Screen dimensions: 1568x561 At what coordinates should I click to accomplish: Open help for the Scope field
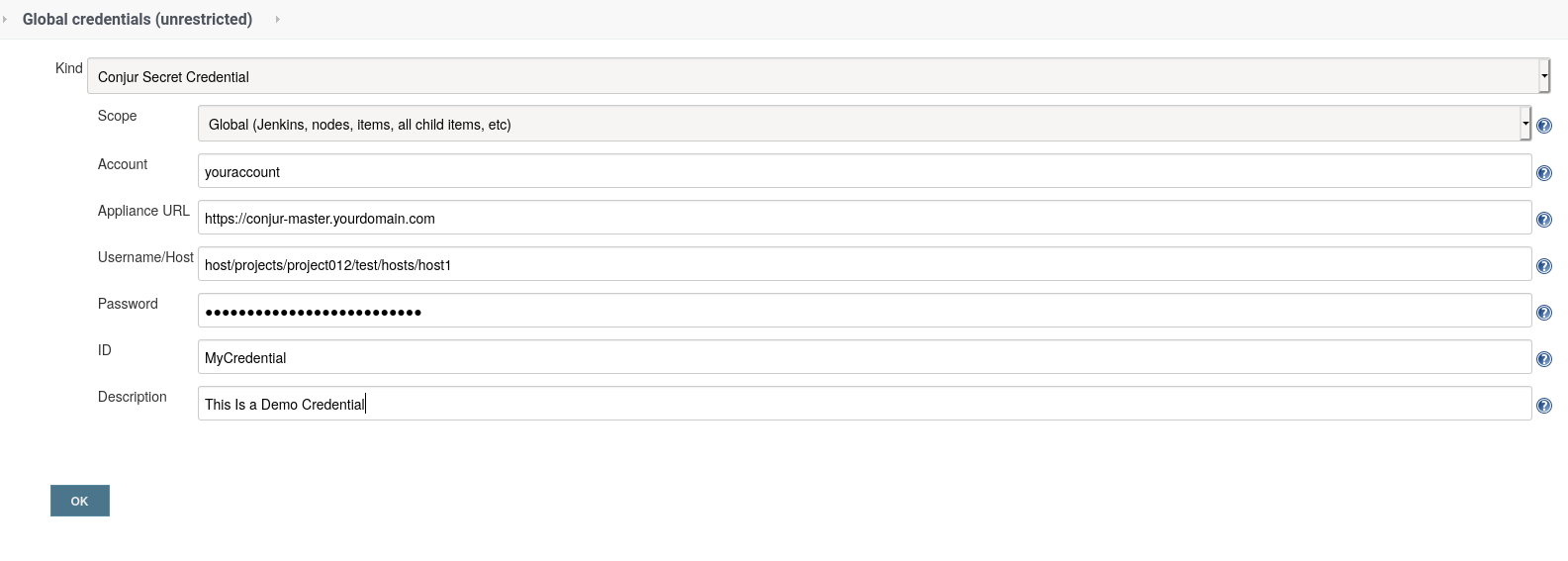click(x=1543, y=126)
